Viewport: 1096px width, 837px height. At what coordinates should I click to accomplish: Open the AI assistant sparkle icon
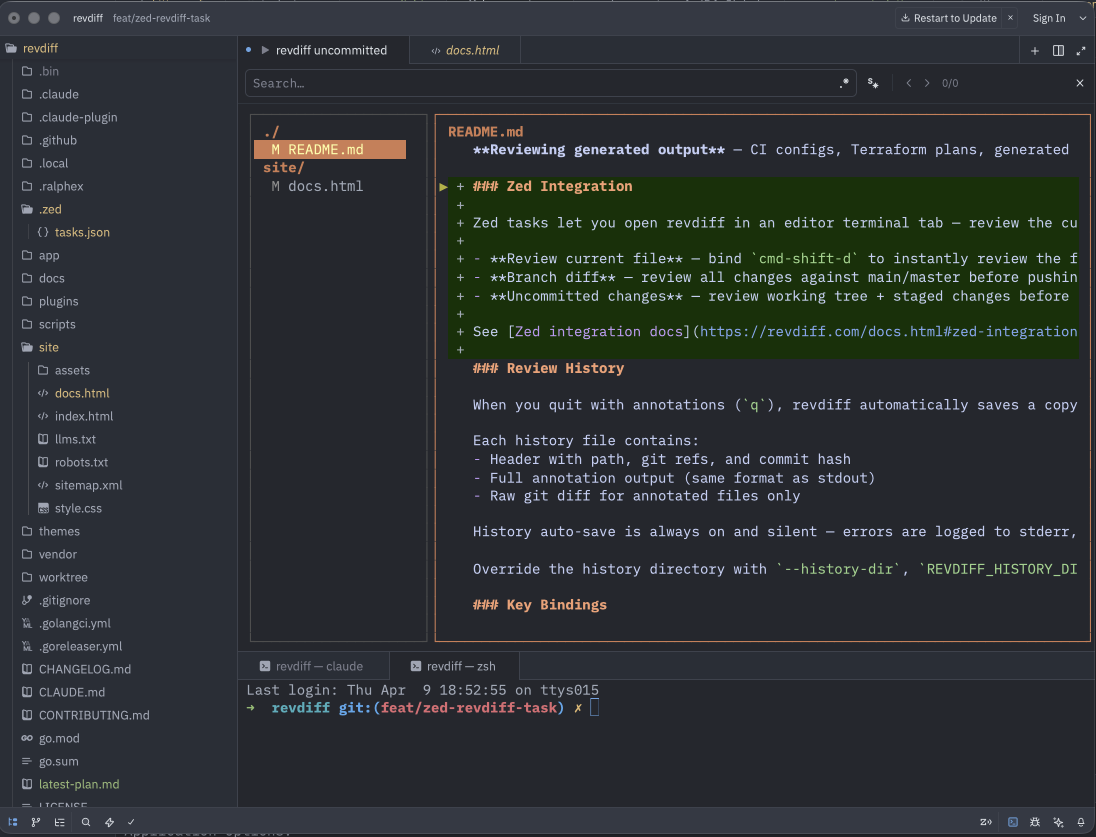(x=1058, y=822)
